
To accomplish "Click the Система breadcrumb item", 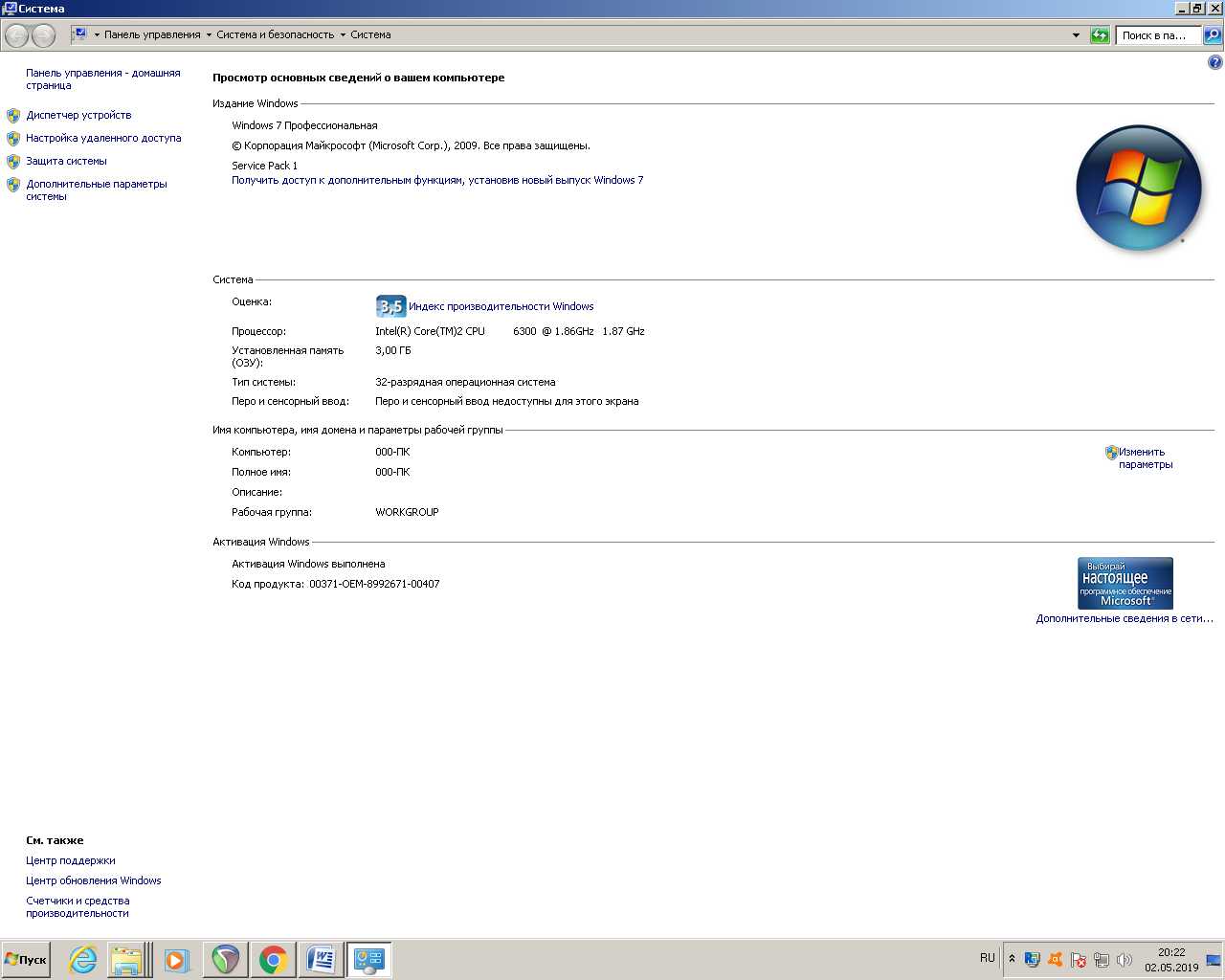I will point(370,35).
